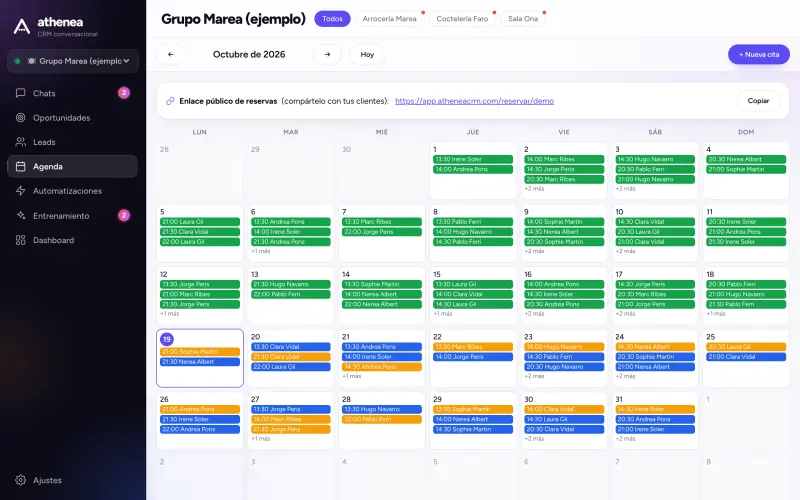The height and width of the screenshot is (500, 800).
Task: Open Entrenamiento sparkle icon
Action: pos(20,215)
